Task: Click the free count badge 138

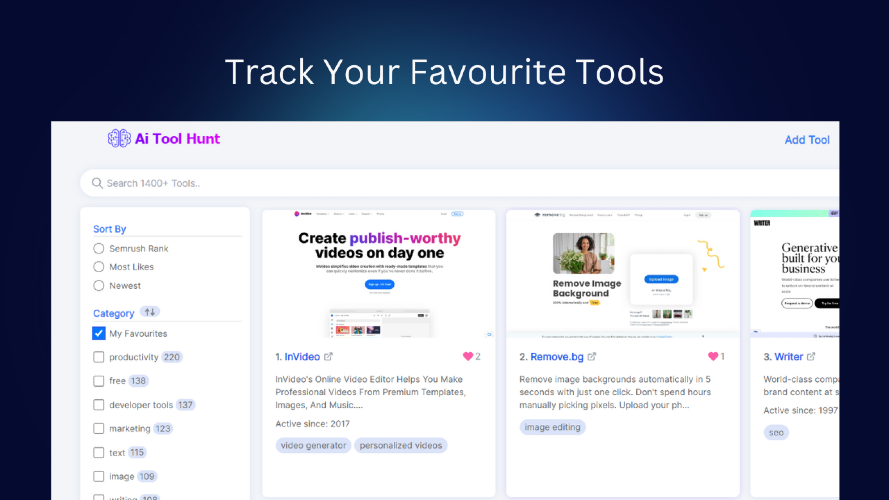Action: (x=138, y=381)
